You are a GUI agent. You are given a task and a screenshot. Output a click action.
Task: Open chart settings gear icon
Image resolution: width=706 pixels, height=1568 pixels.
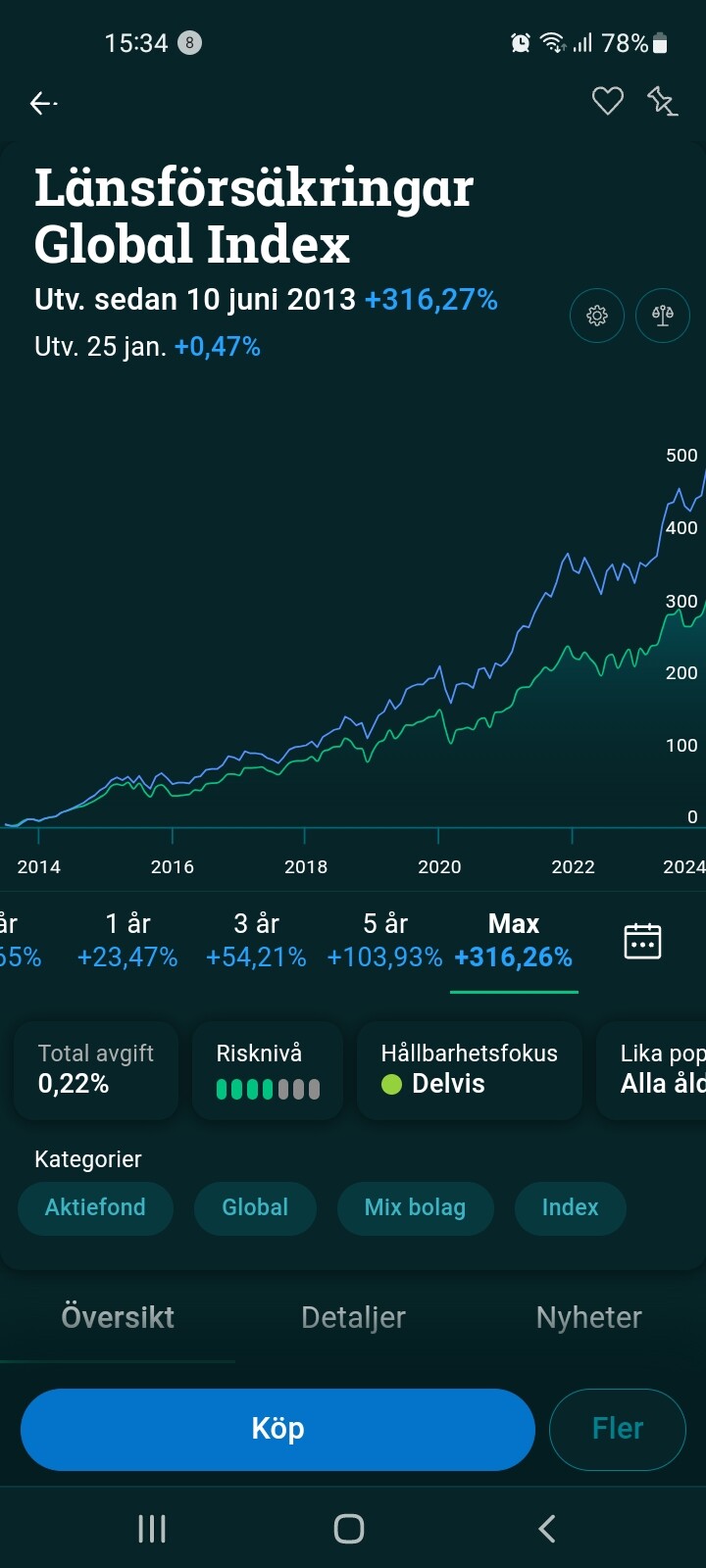click(x=596, y=316)
